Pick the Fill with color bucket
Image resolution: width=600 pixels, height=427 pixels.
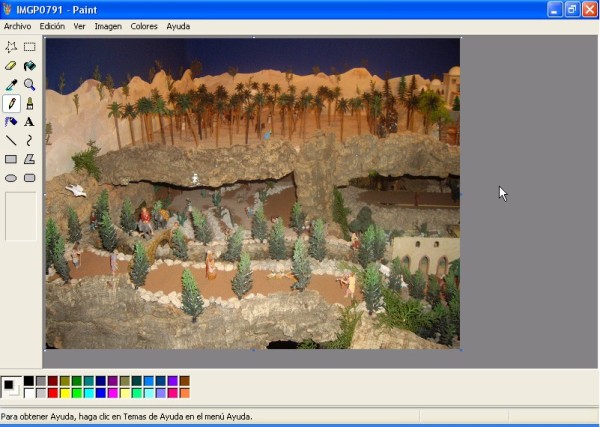pyautogui.click(x=30, y=66)
